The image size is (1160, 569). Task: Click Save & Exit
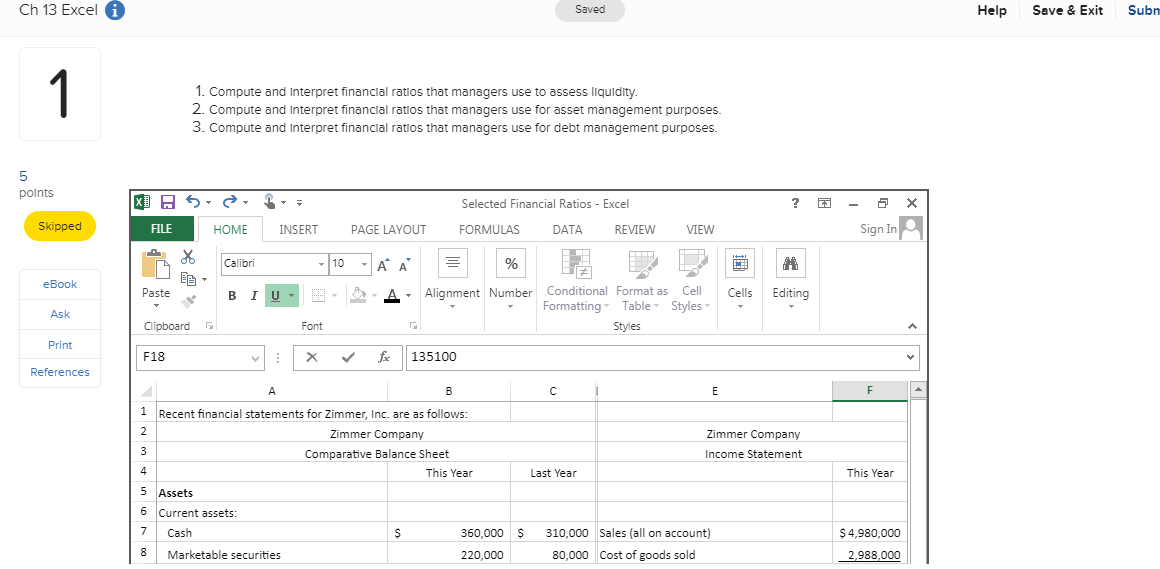[x=1067, y=10]
